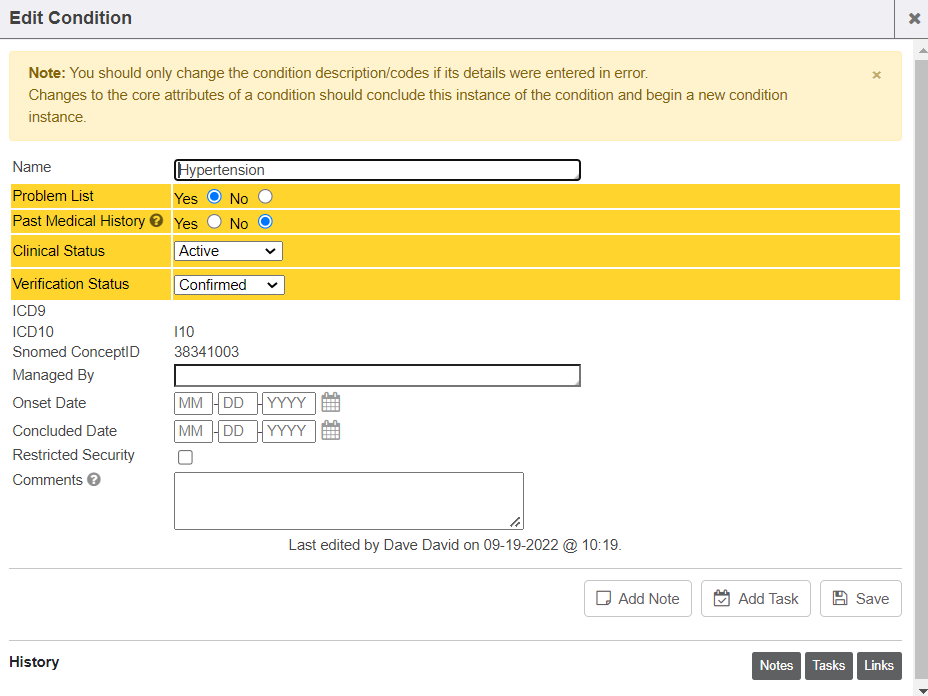
Task: Switch to the Notes history tab
Action: (x=776, y=666)
